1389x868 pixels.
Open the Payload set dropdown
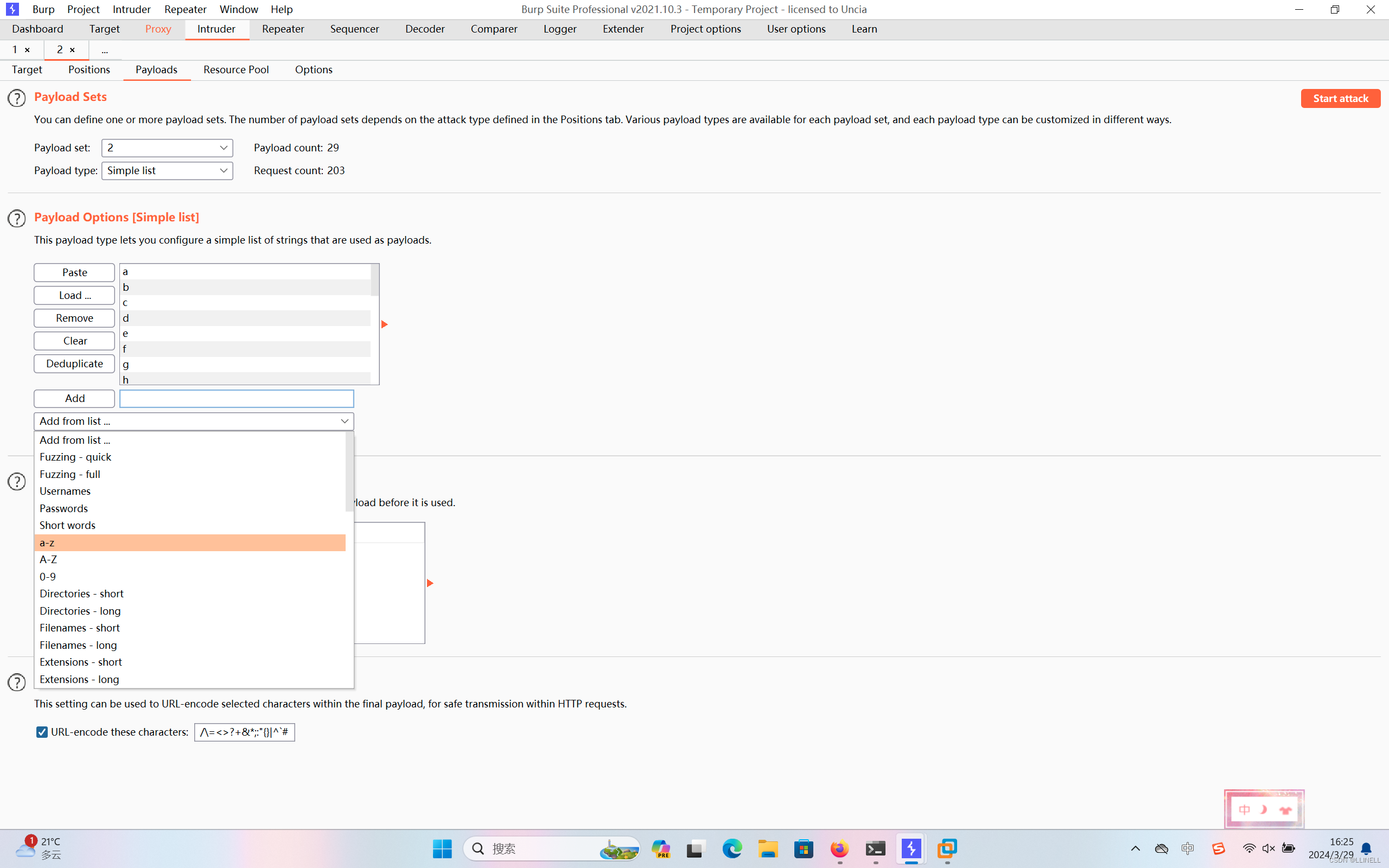coord(167,148)
